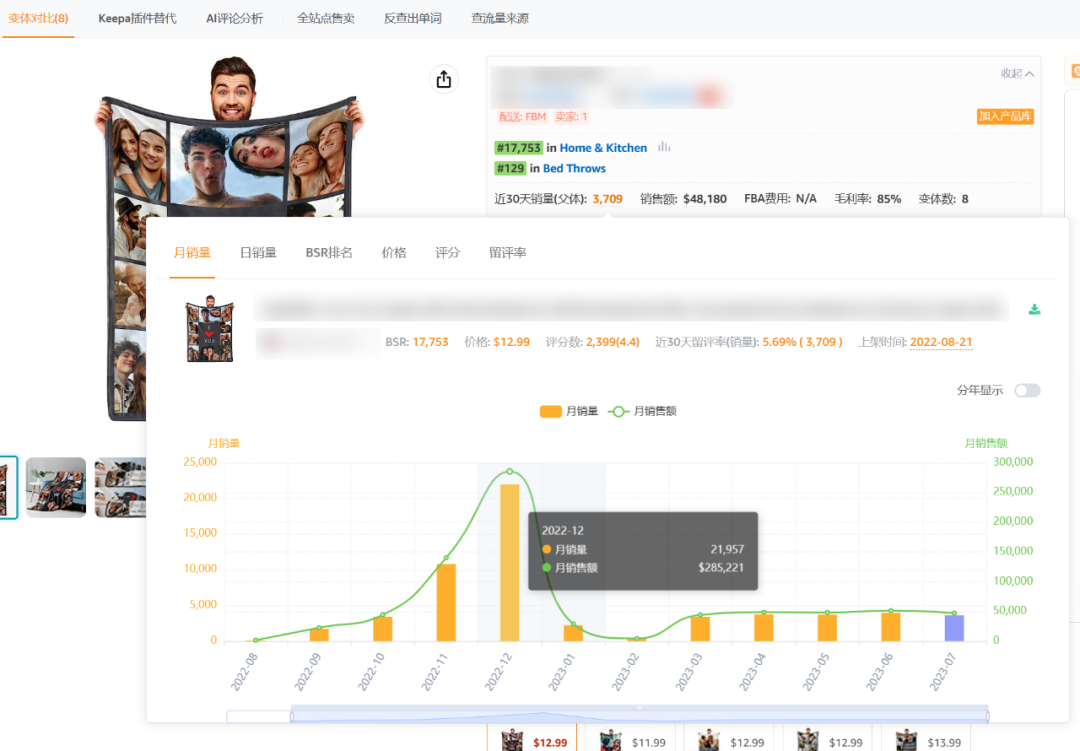Collapse panel using 收起 chevron
The image size is (1080, 751).
tap(1017, 74)
